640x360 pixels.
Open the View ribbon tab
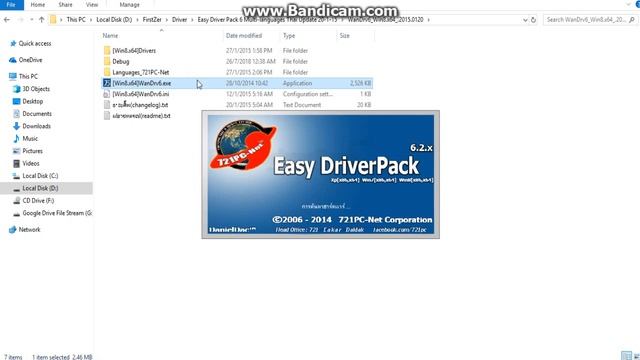92,4
